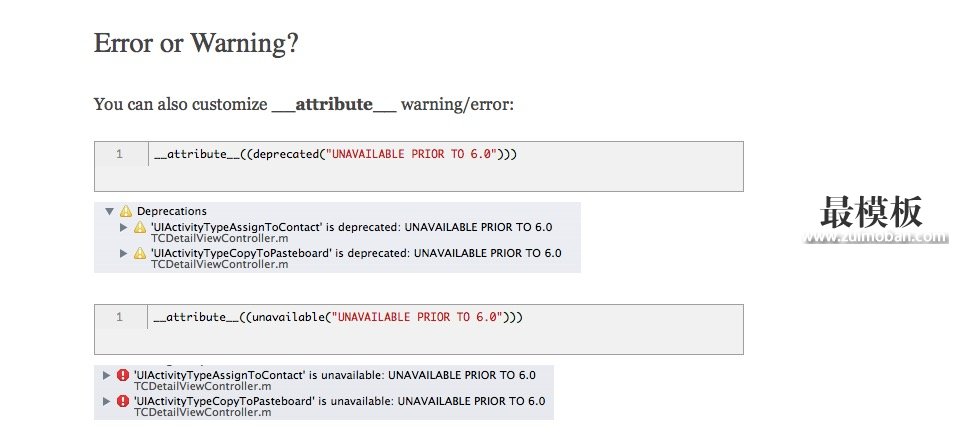Click the Deprecations yellow warning icon
This screenshot has height=439, width=954.
126,211
